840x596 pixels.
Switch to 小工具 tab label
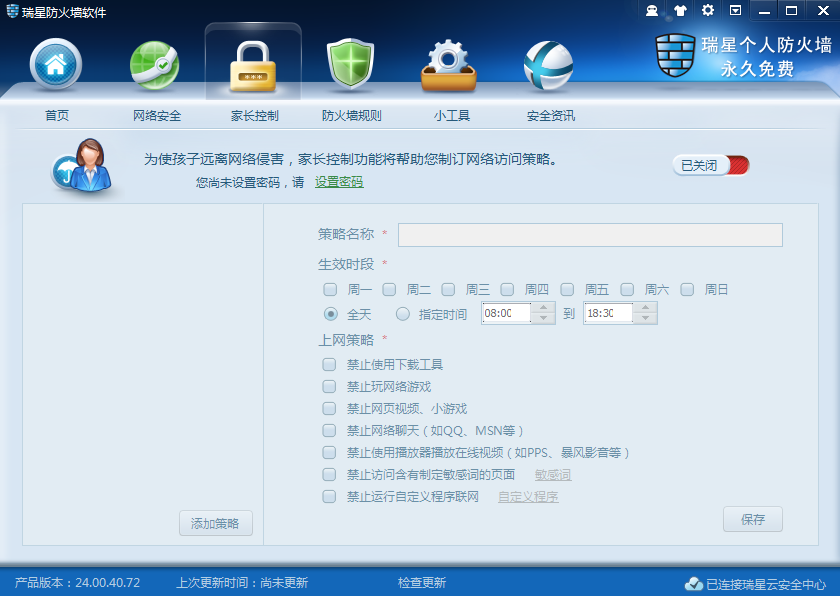[x=452, y=116]
